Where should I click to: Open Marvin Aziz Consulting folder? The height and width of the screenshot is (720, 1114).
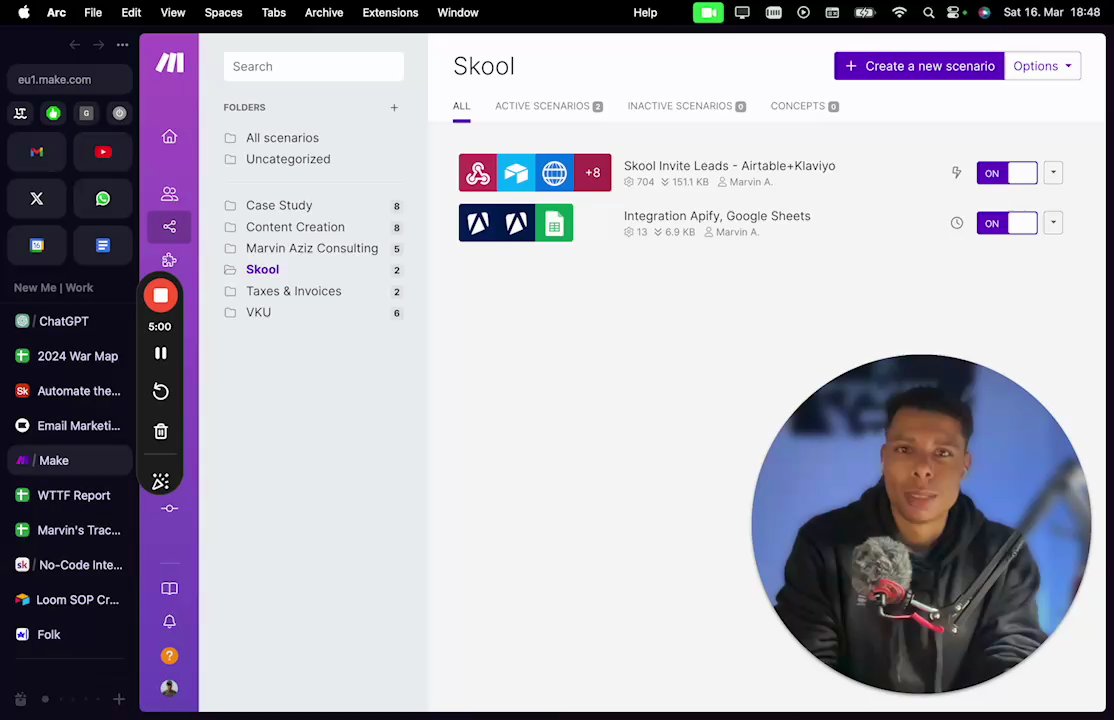[313, 249]
